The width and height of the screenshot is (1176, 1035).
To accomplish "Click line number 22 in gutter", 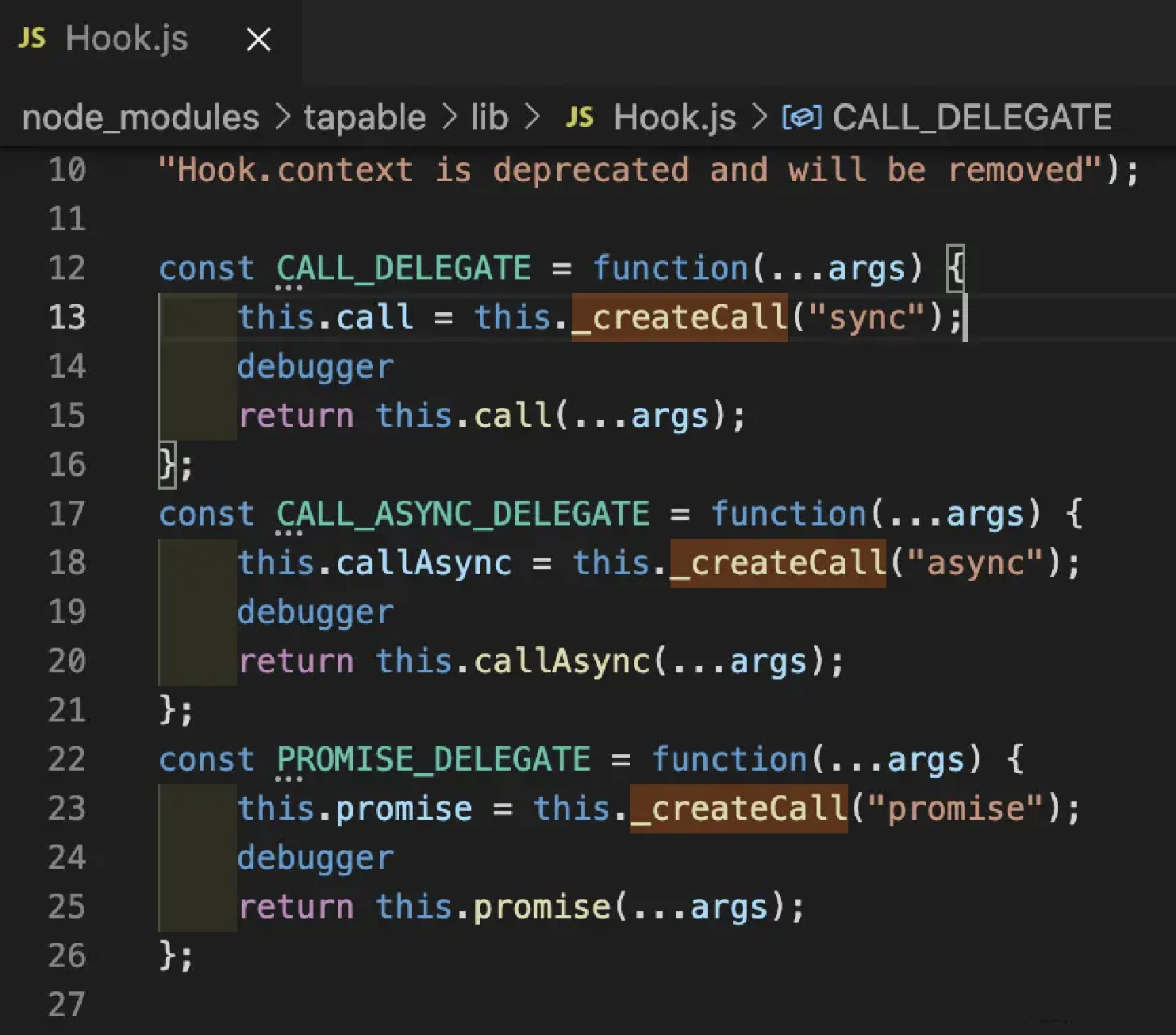I will click(x=67, y=760).
